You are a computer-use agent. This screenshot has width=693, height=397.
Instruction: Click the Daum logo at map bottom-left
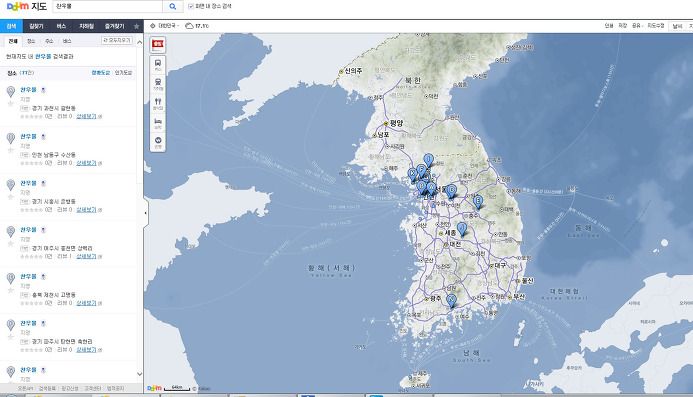coord(154,388)
